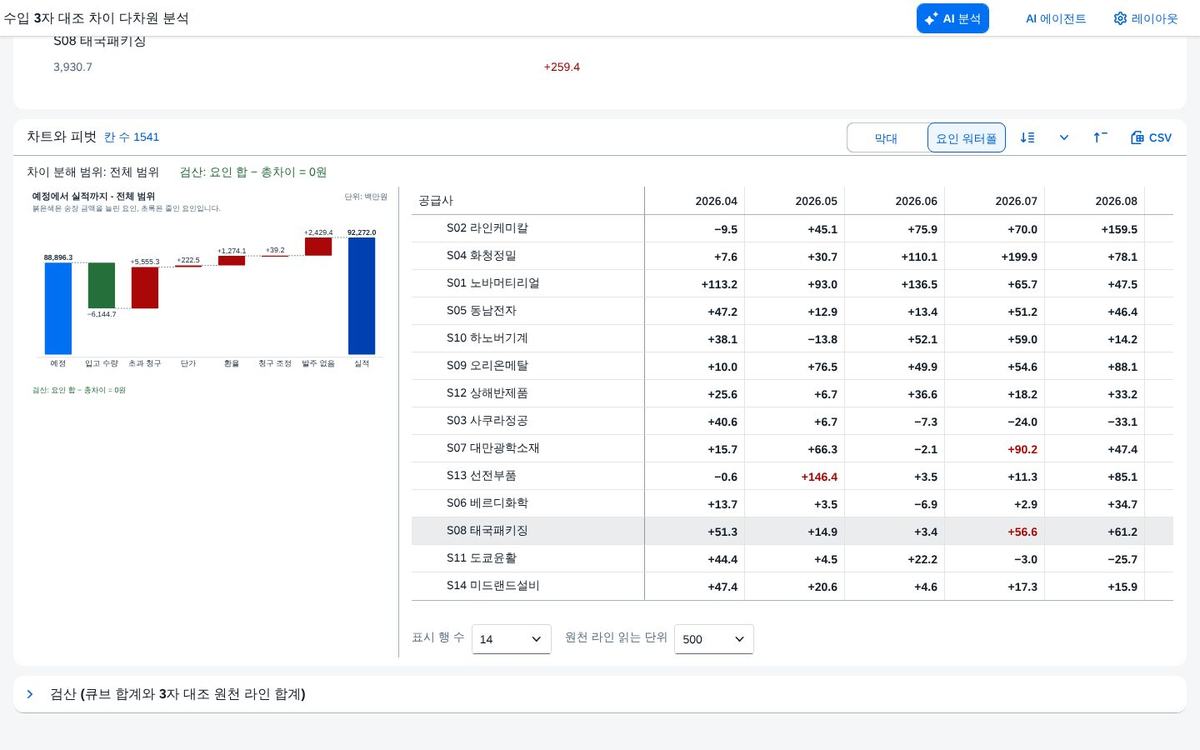The width and height of the screenshot is (1200, 750).
Task: Select the S12 상해반제품 row
Action: pyautogui.click(x=792, y=394)
